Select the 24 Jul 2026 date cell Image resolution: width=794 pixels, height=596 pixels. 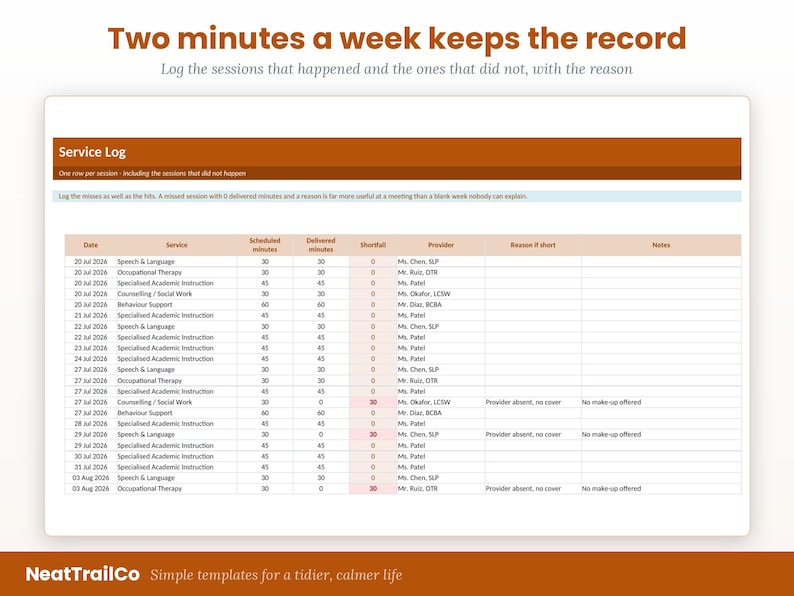pos(91,359)
